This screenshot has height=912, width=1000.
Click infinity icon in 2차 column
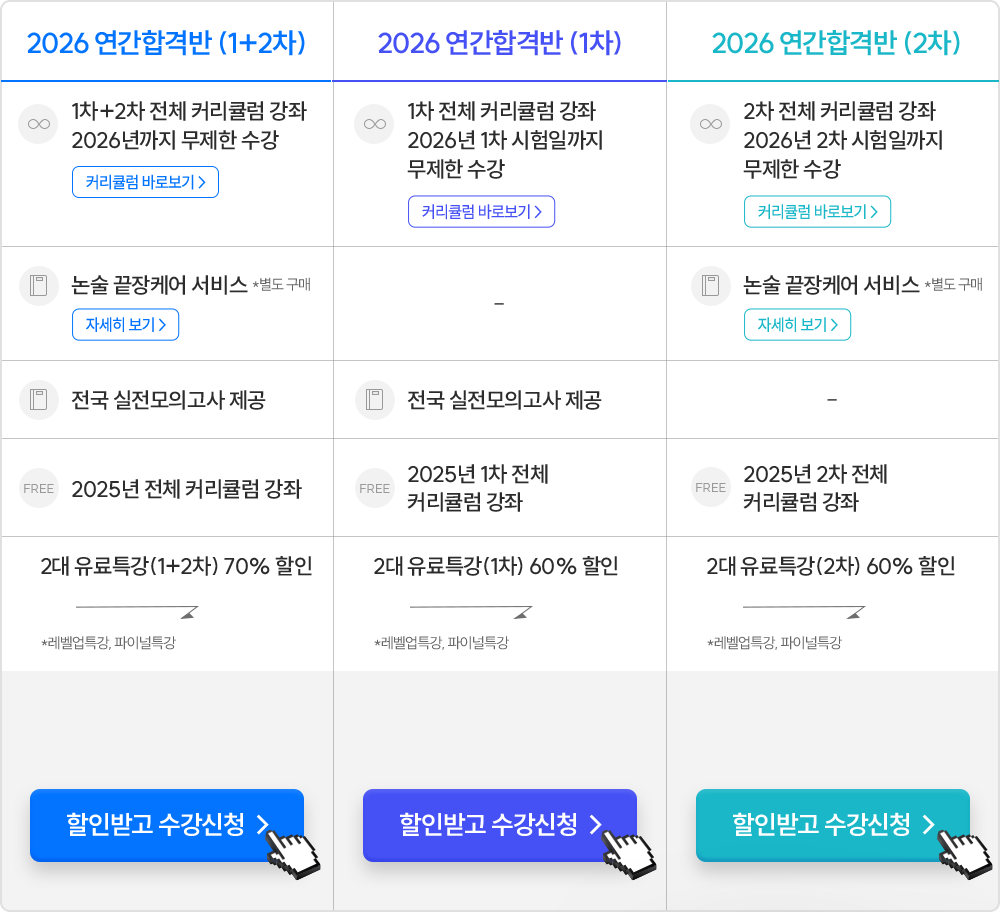[711, 125]
